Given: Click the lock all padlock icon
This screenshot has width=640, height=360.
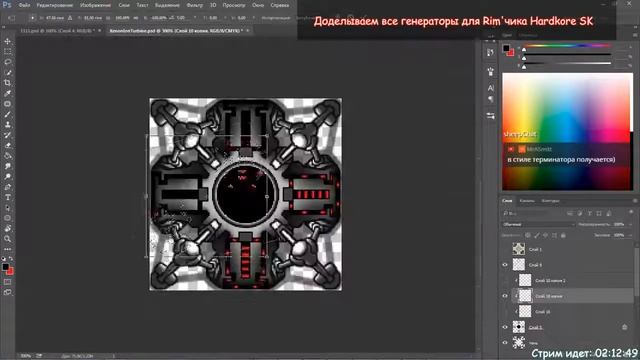Looking at the screenshot, I should coord(563,236).
